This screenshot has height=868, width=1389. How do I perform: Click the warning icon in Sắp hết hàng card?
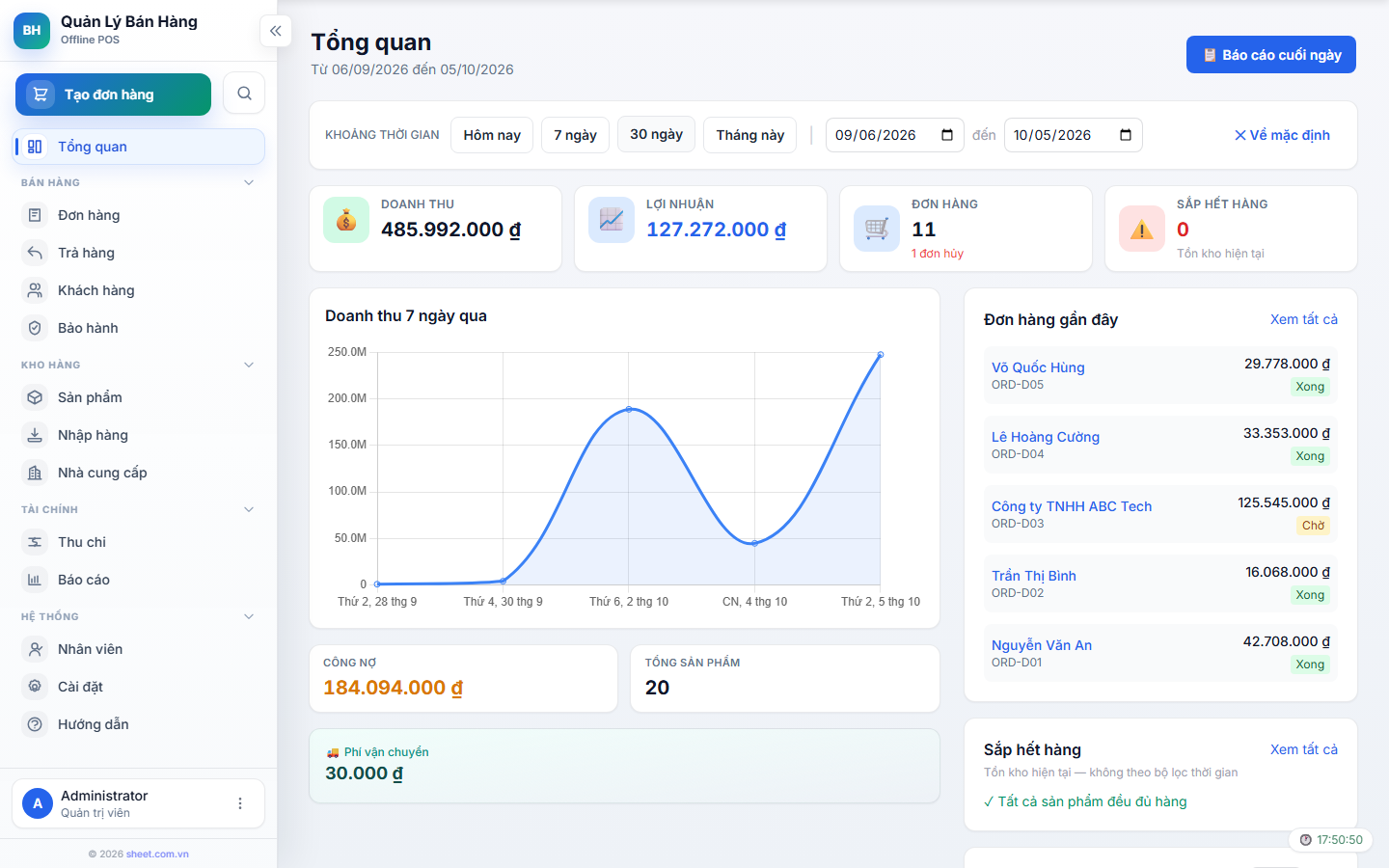click(1142, 229)
